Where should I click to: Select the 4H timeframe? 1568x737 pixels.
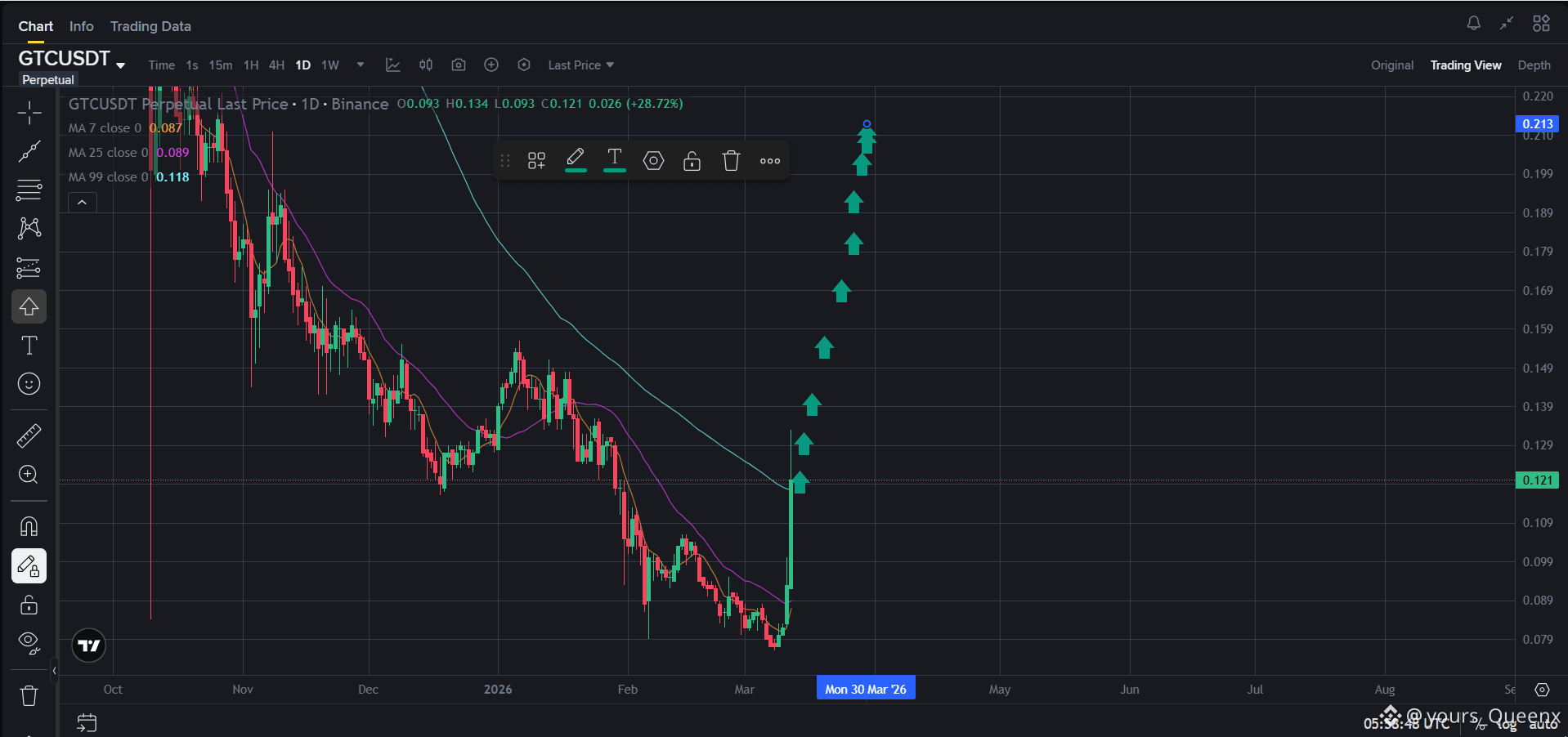(277, 65)
